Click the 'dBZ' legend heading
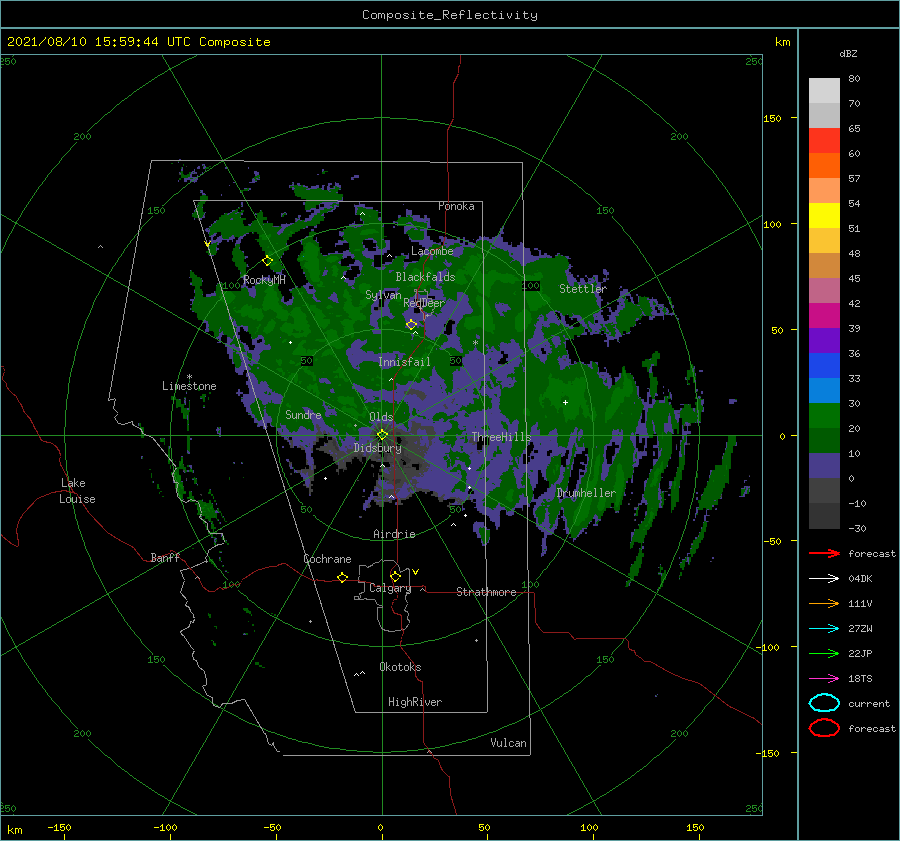The height and width of the screenshot is (841, 900). [x=848, y=53]
